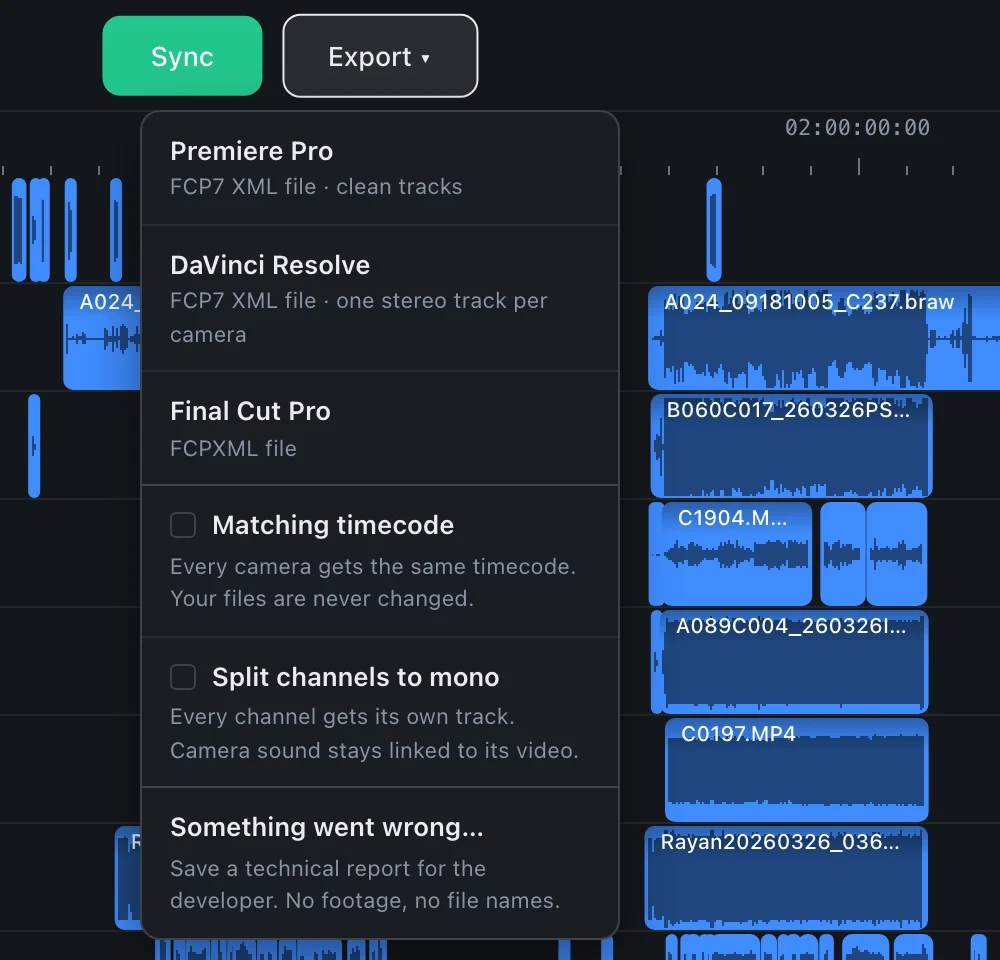Enable the Split channels to mono checkbox
This screenshot has width=1000, height=960.
pyautogui.click(x=183, y=677)
